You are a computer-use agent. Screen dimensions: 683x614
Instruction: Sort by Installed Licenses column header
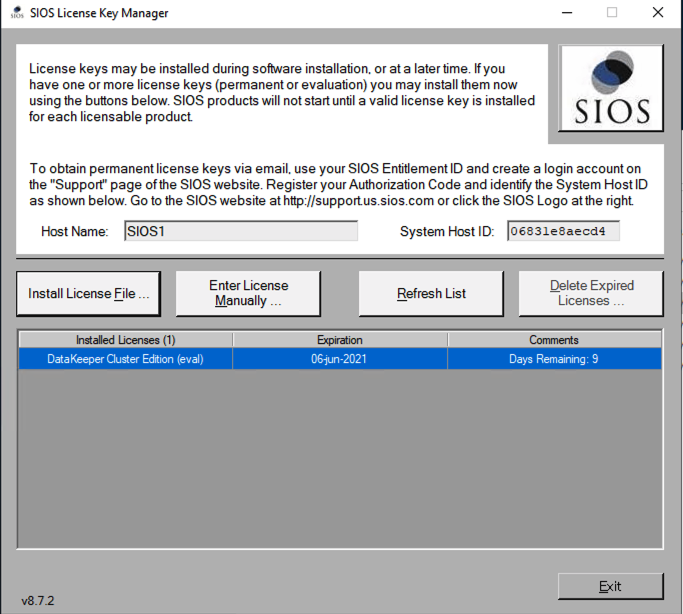(125, 340)
